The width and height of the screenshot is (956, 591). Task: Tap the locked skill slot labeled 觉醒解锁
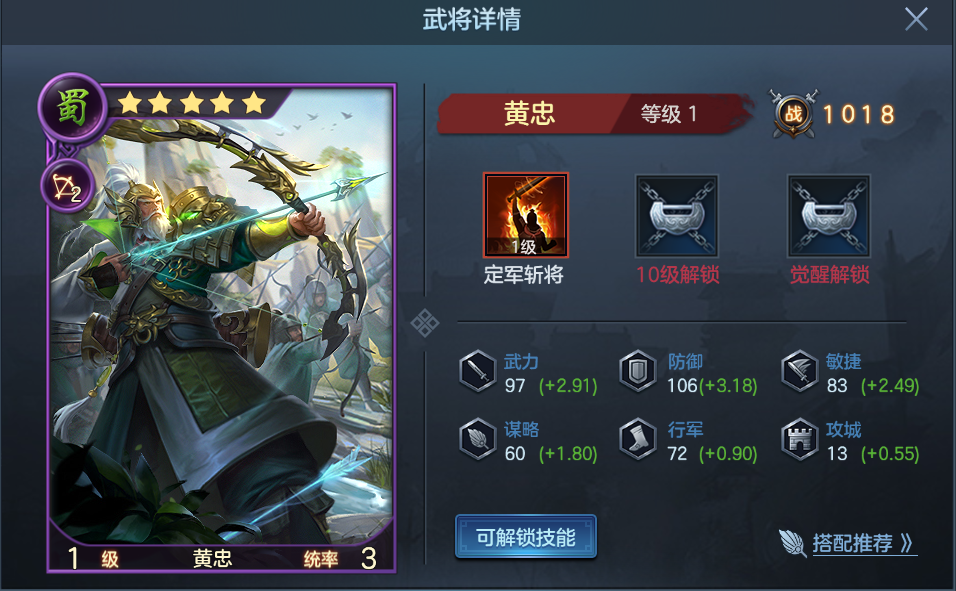(829, 216)
